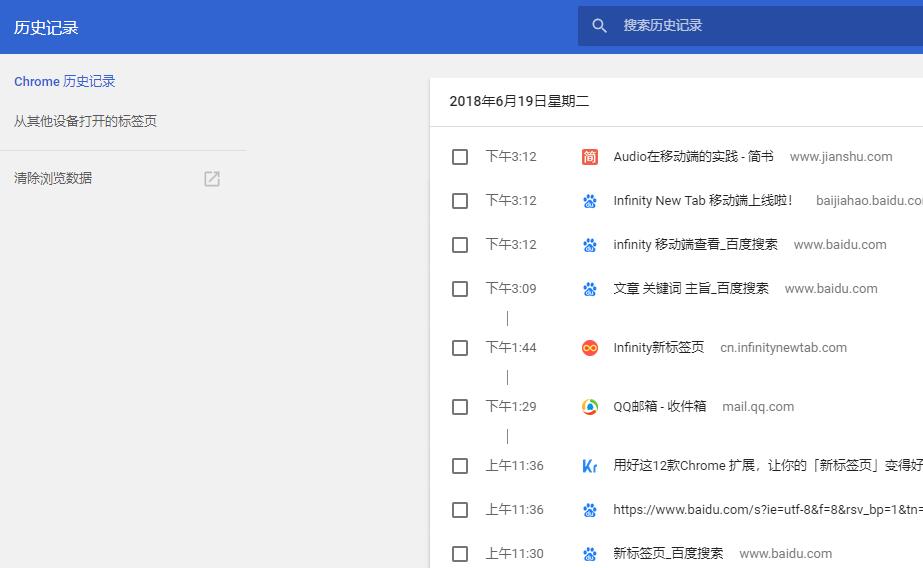Click the 历史记录 page title

pyautogui.click(x=46, y=28)
